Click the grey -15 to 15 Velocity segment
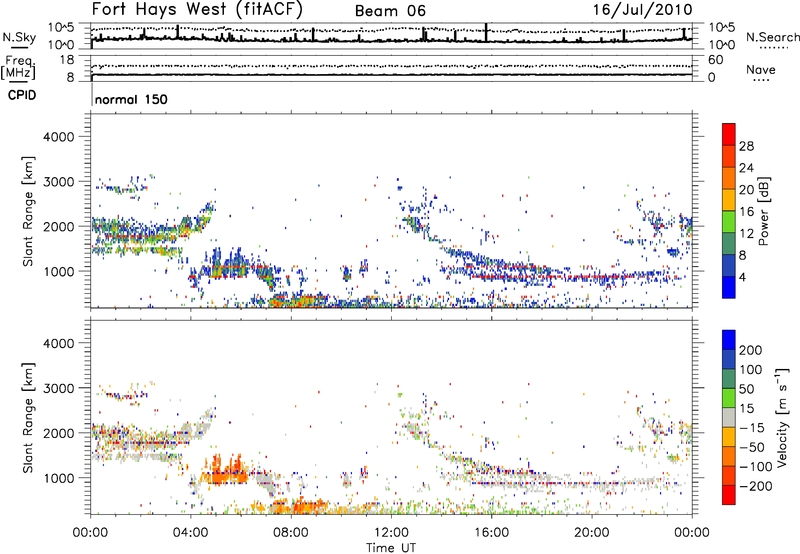Screen dimensions: 800x554 729,418
